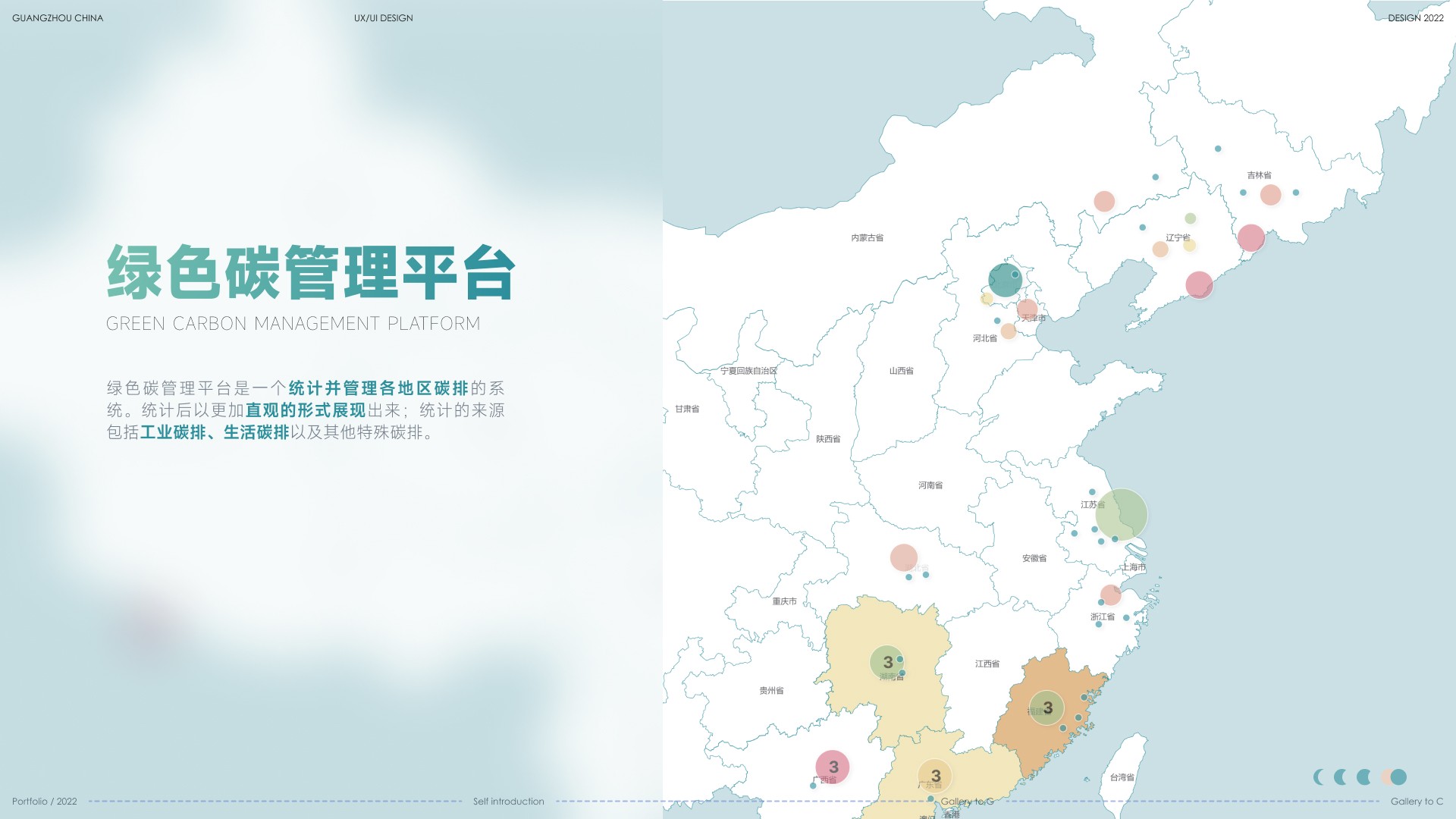Click the 内蒙古省 province label

point(867,238)
